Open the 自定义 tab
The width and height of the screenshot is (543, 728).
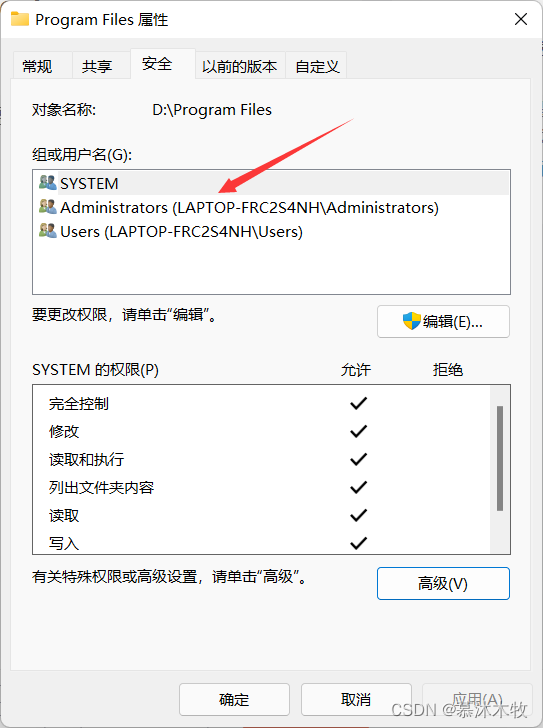(316, 66)
